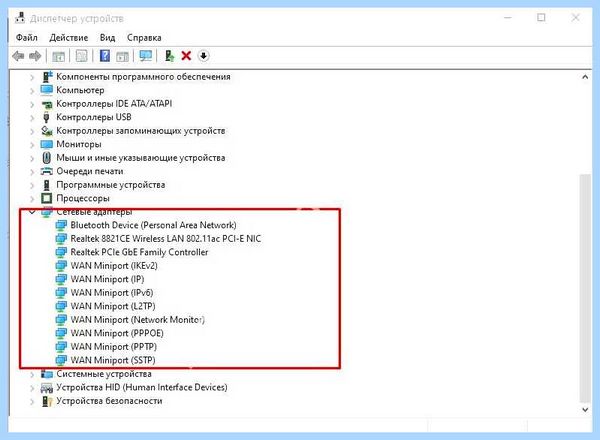Expand the Системные устройства node
Viewport: 600px width, 440px height.
pyautogui.click(x=32, y=375)
